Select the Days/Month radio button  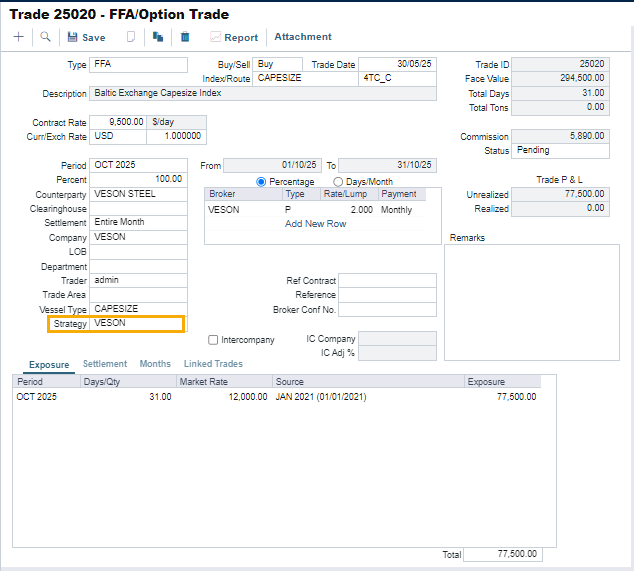[x=338, y=181]
